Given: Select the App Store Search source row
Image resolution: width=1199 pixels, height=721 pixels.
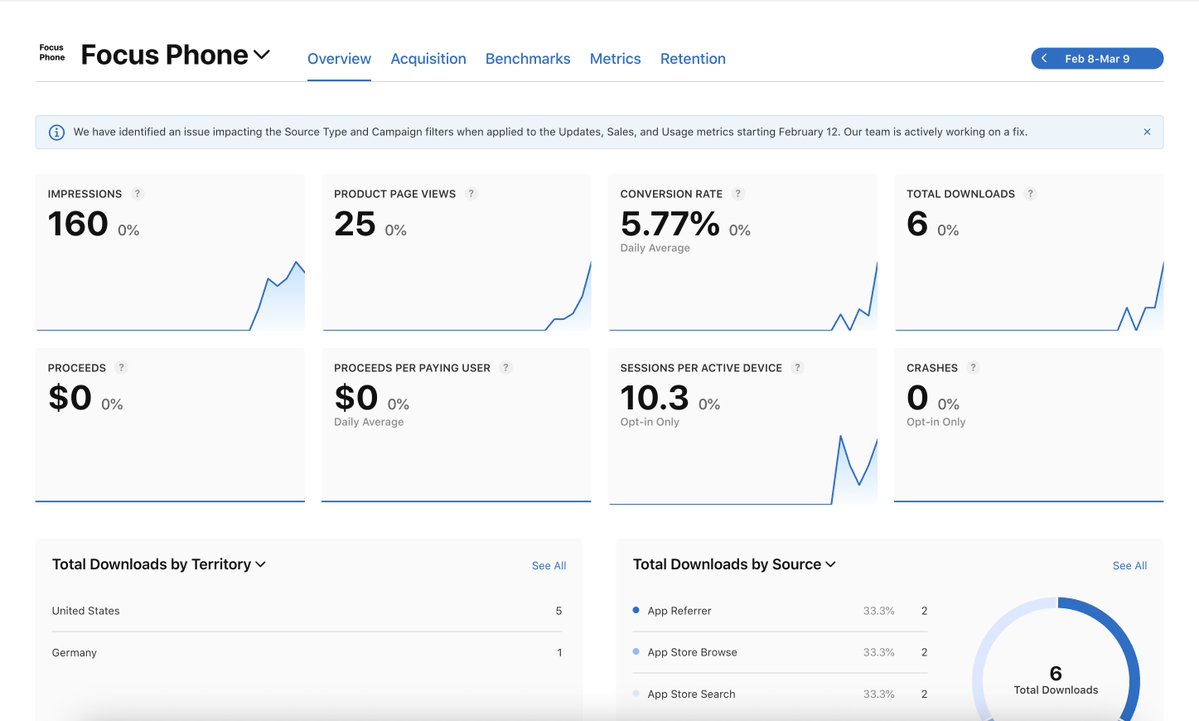Looking at the screenshot, I should pos(780,694).
